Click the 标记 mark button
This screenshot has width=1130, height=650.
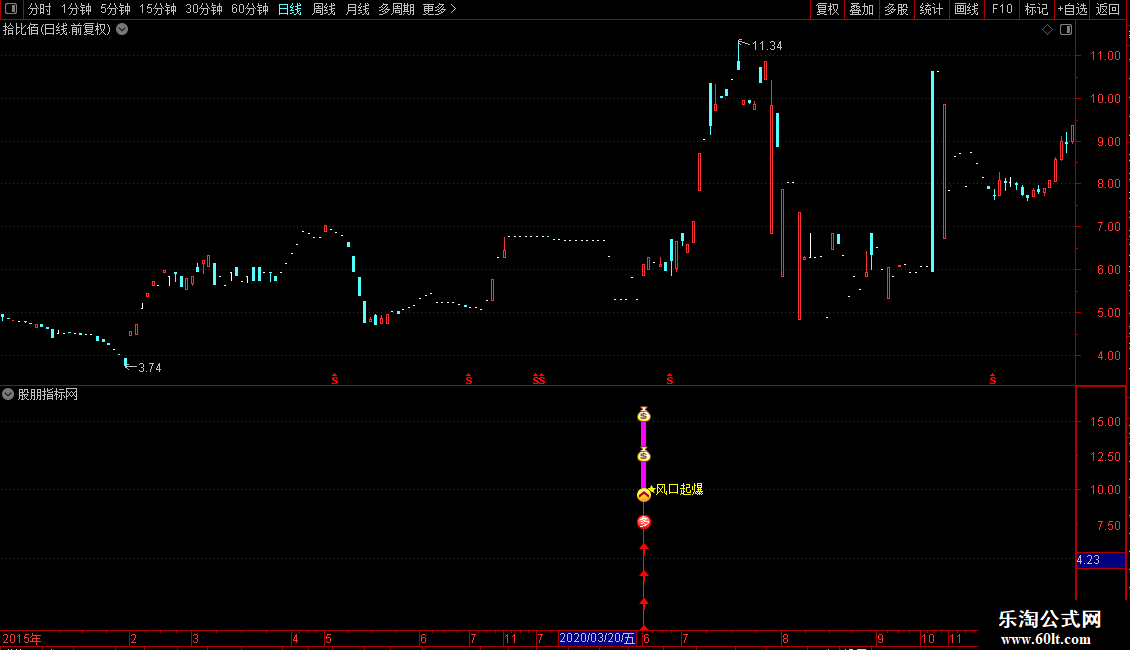pos(1036,9)
